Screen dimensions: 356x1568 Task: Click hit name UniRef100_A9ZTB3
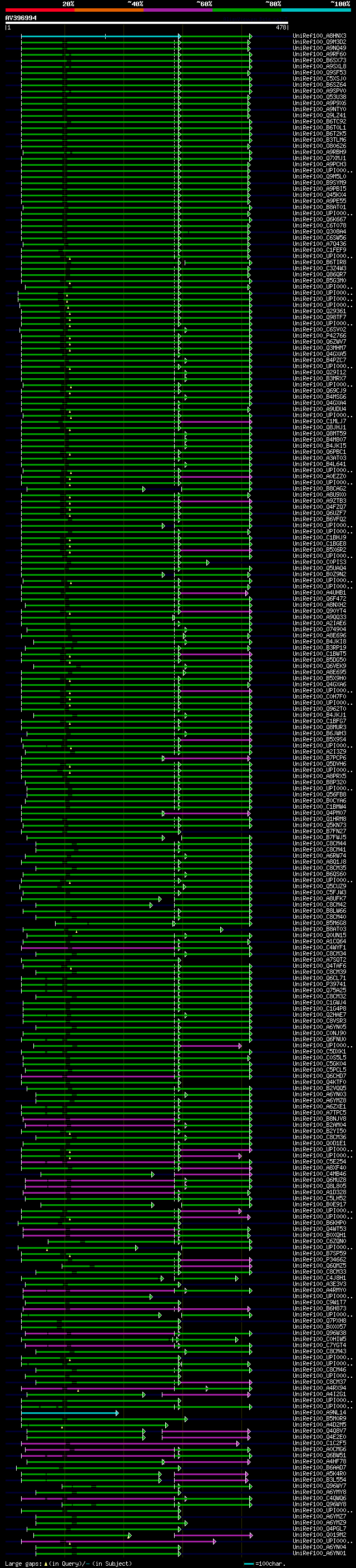[x=319, y=501]
